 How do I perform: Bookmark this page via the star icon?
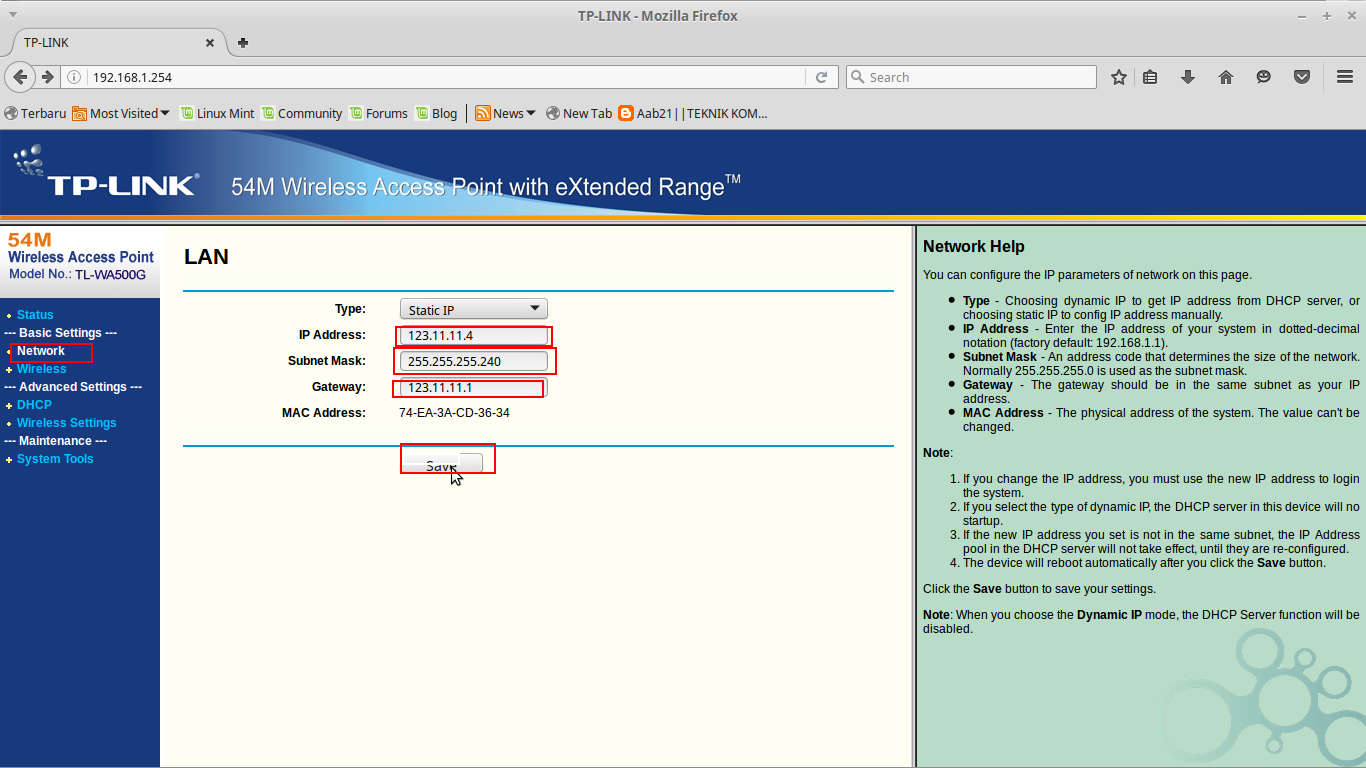(x=1118, y=77)
